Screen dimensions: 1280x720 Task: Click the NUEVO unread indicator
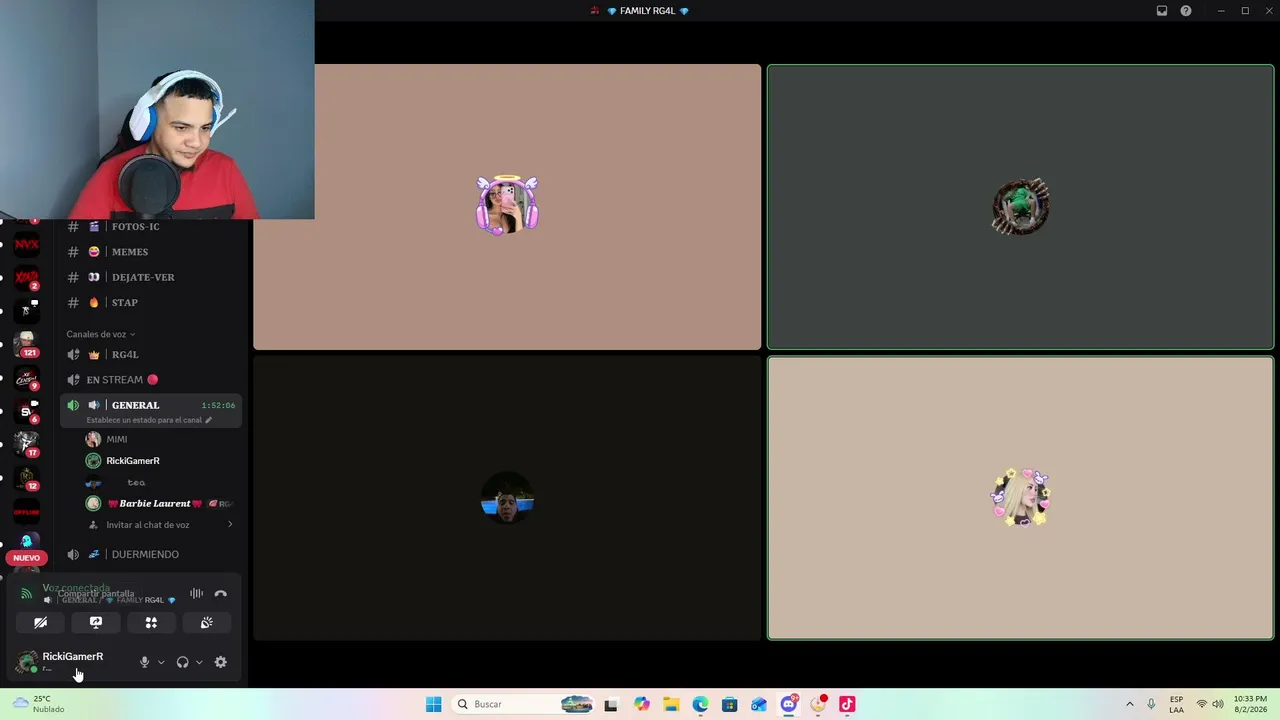tap(26, 558)
